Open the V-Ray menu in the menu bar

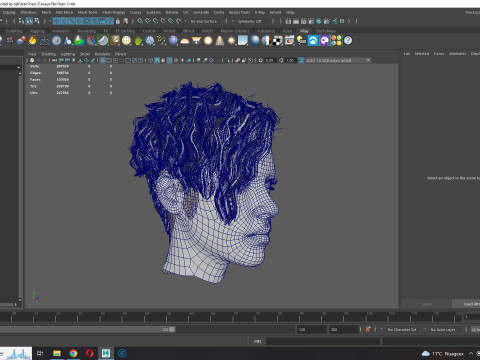[260, 12]
